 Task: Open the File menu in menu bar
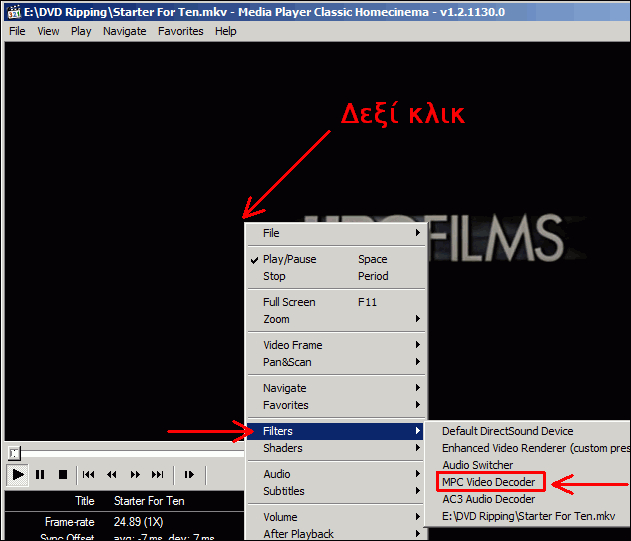pyautogui.click(x=17, y=31)
